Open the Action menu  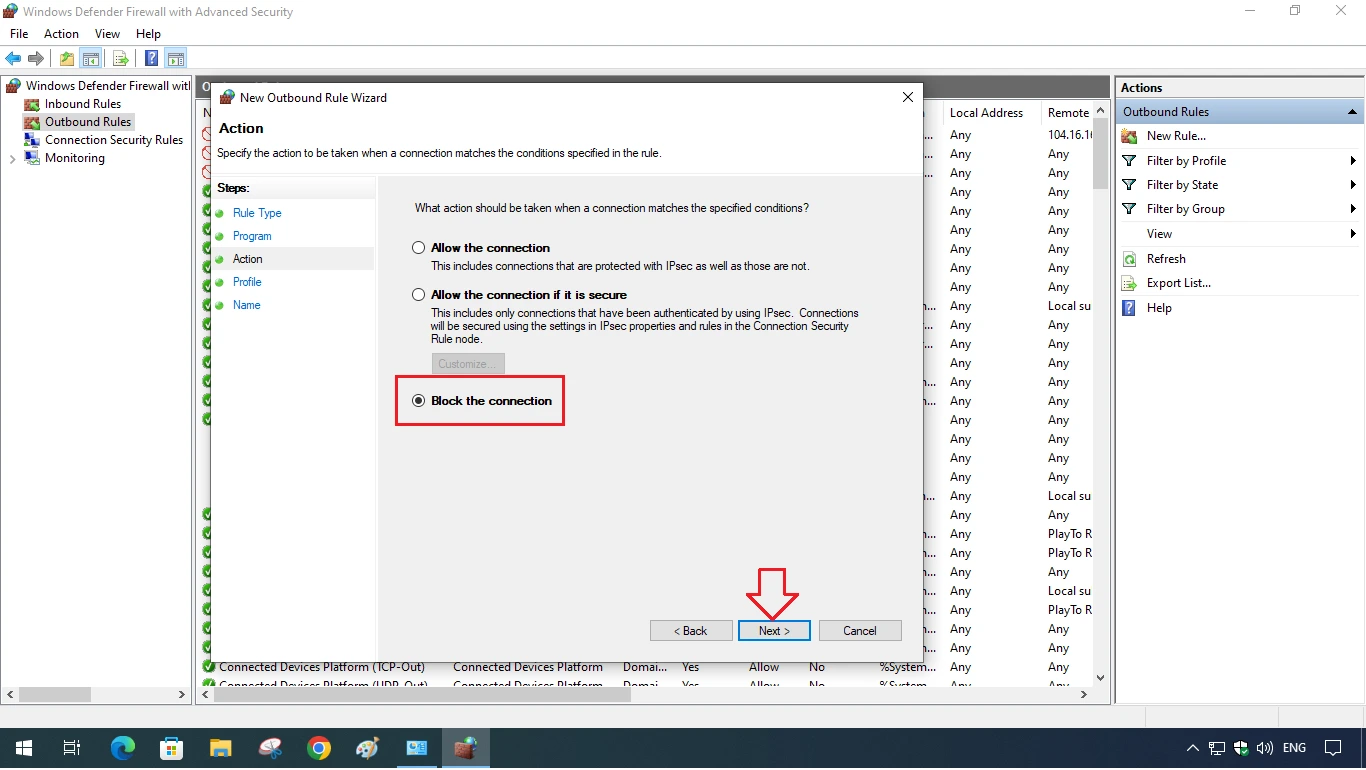pyautogui.click(x=61, y=34)
